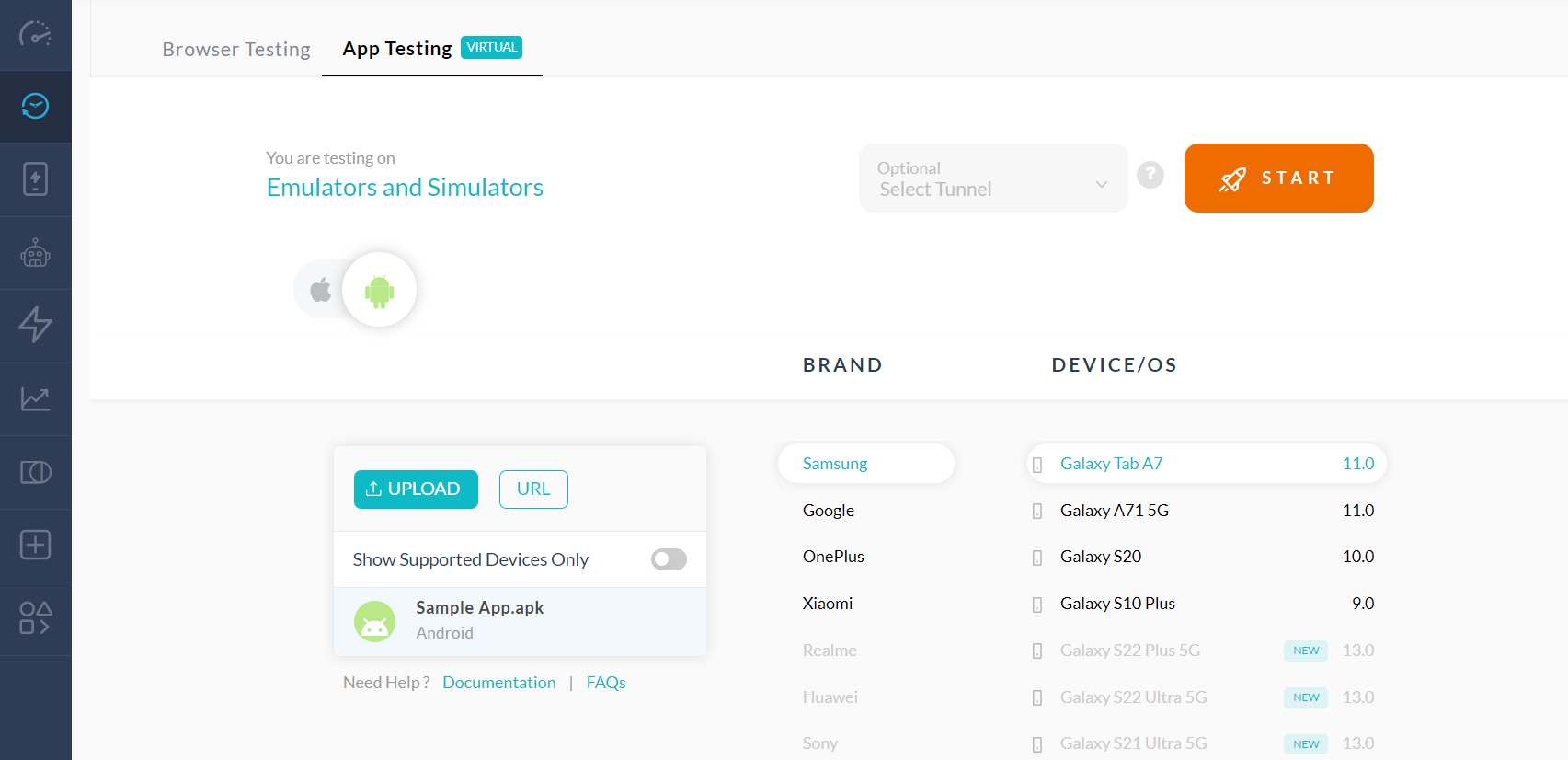Select the Sample App.apk file entry
The height and width of the screenshot is (760, 1568).
point(520,622)
